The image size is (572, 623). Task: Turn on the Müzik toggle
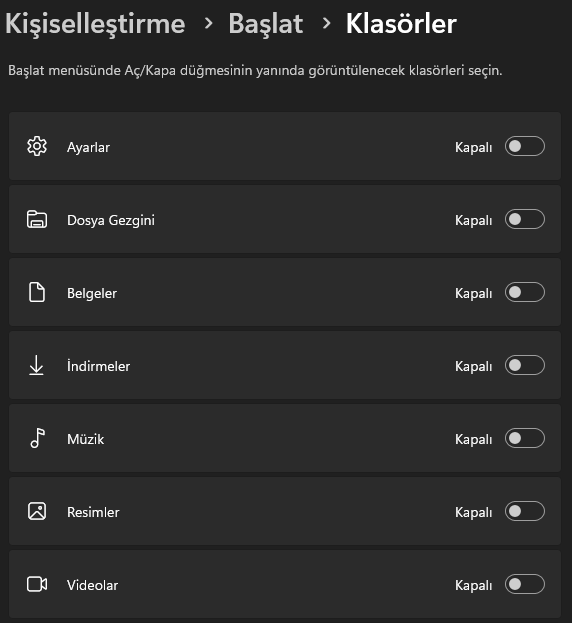pyautogui.click(x=525, y=438)
